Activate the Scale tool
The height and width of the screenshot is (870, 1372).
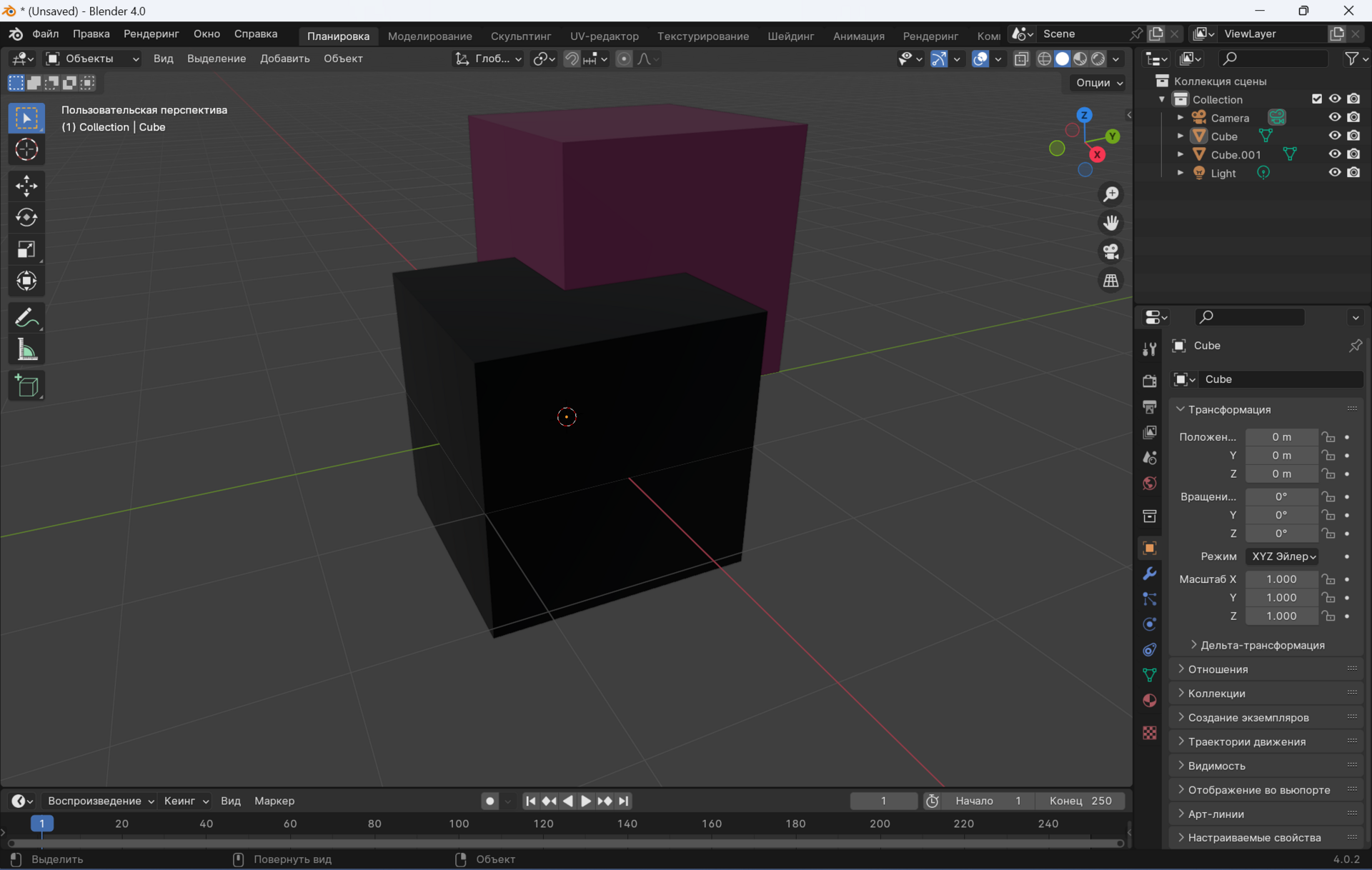click(x=27, y=249)
